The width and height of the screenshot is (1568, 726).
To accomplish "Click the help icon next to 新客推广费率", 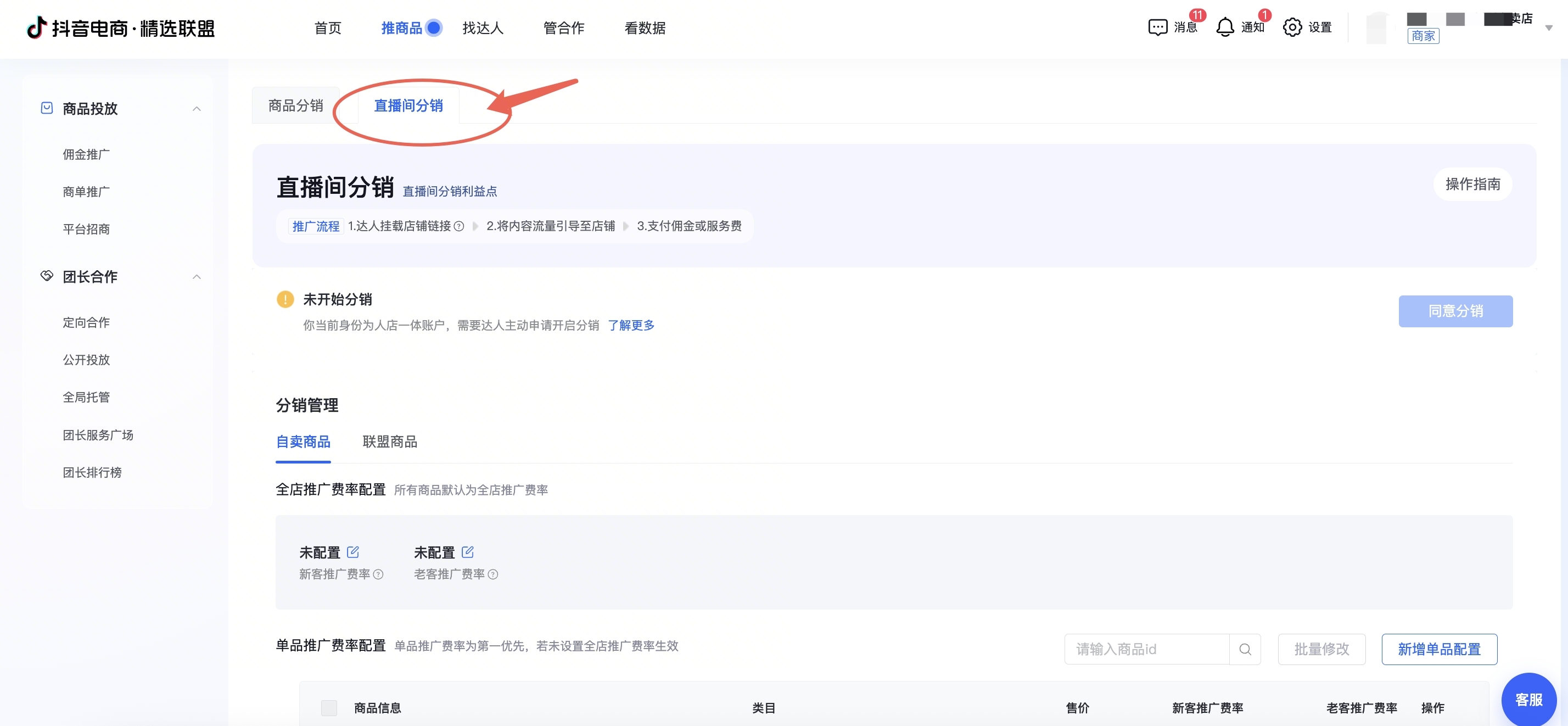I will tap(378, 574).
